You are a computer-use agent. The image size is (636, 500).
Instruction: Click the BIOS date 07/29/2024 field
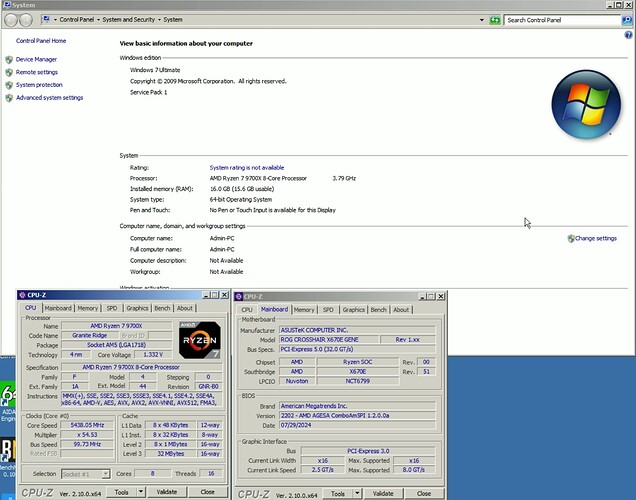click(357, 425)
